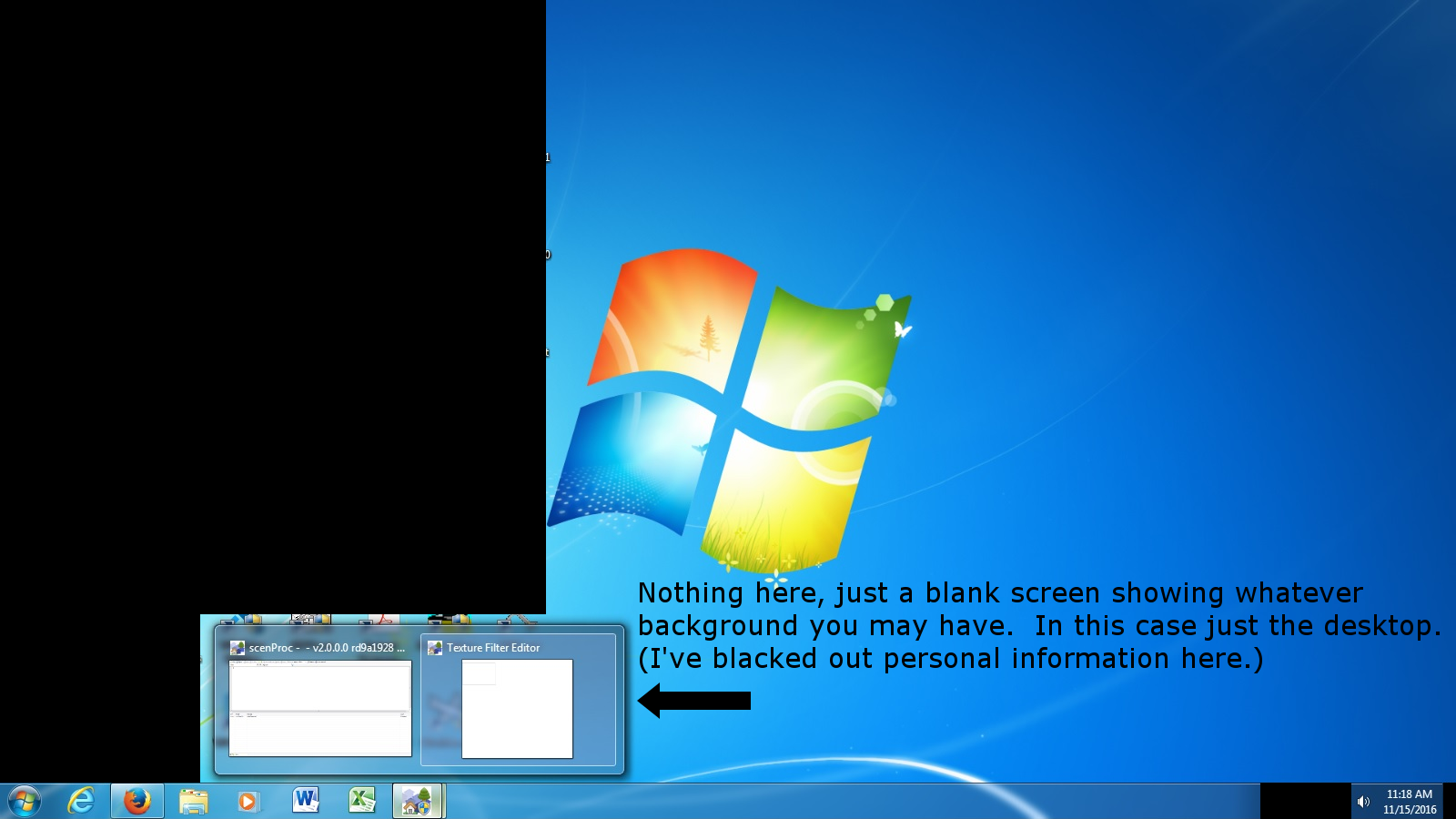Show the clock and date 11:18 AM
This screenshot has height=819, width=1456.
pyautogui.click(x=1410, y=802)
